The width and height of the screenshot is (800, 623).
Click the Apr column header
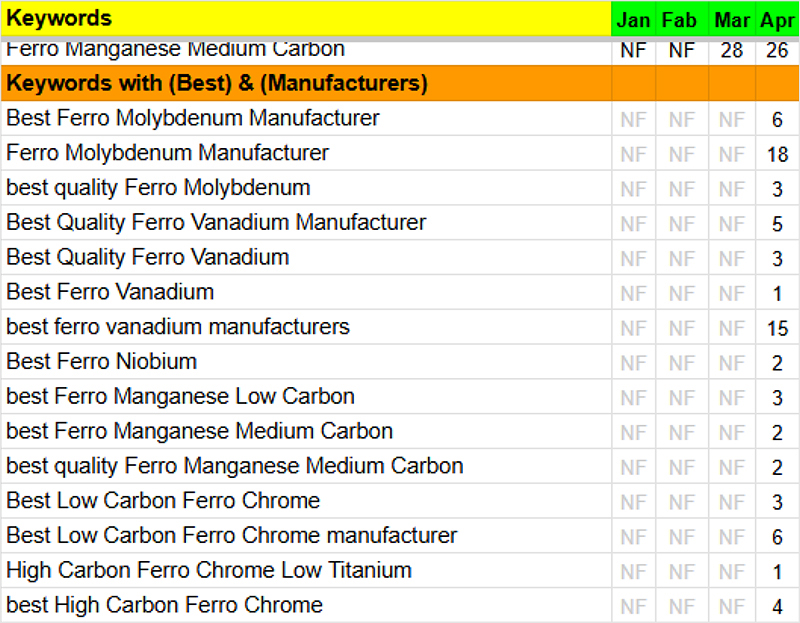pyautogui.click(x=777, y=20)
